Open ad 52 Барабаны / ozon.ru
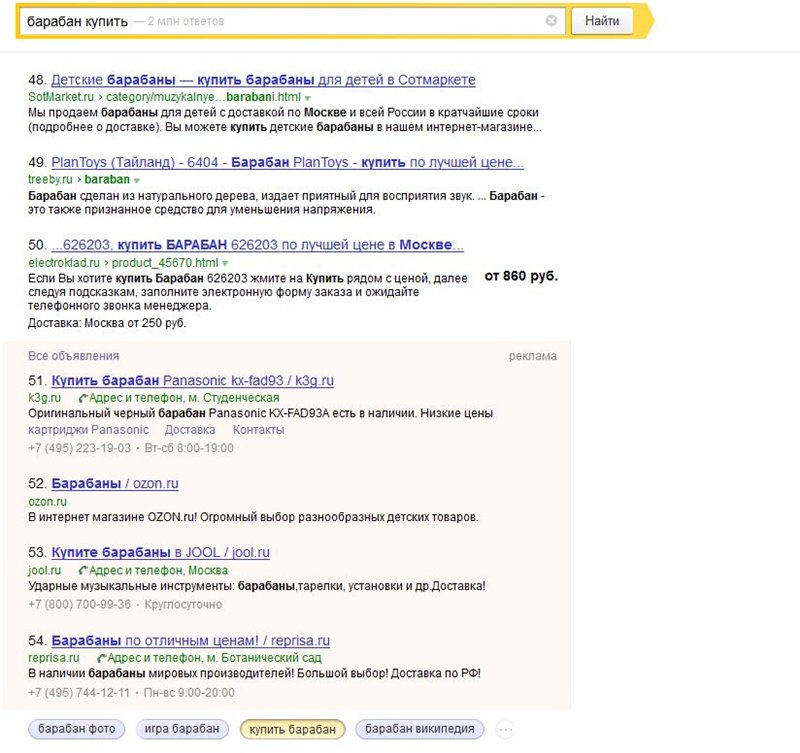This screenshot has height=753, width=800. (x=115, y=483)
